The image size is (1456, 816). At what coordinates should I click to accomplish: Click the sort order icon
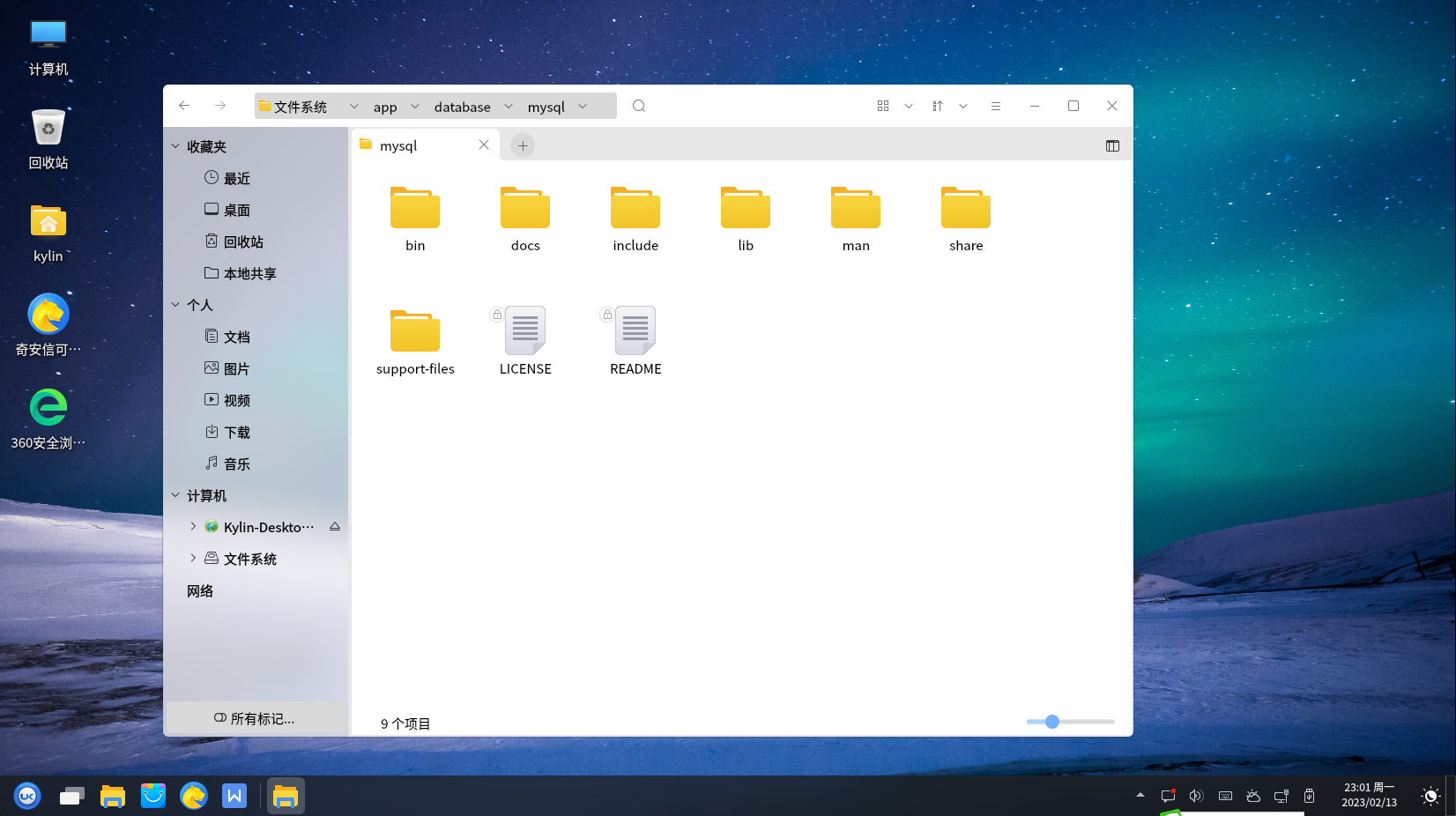tap(938, 106)
